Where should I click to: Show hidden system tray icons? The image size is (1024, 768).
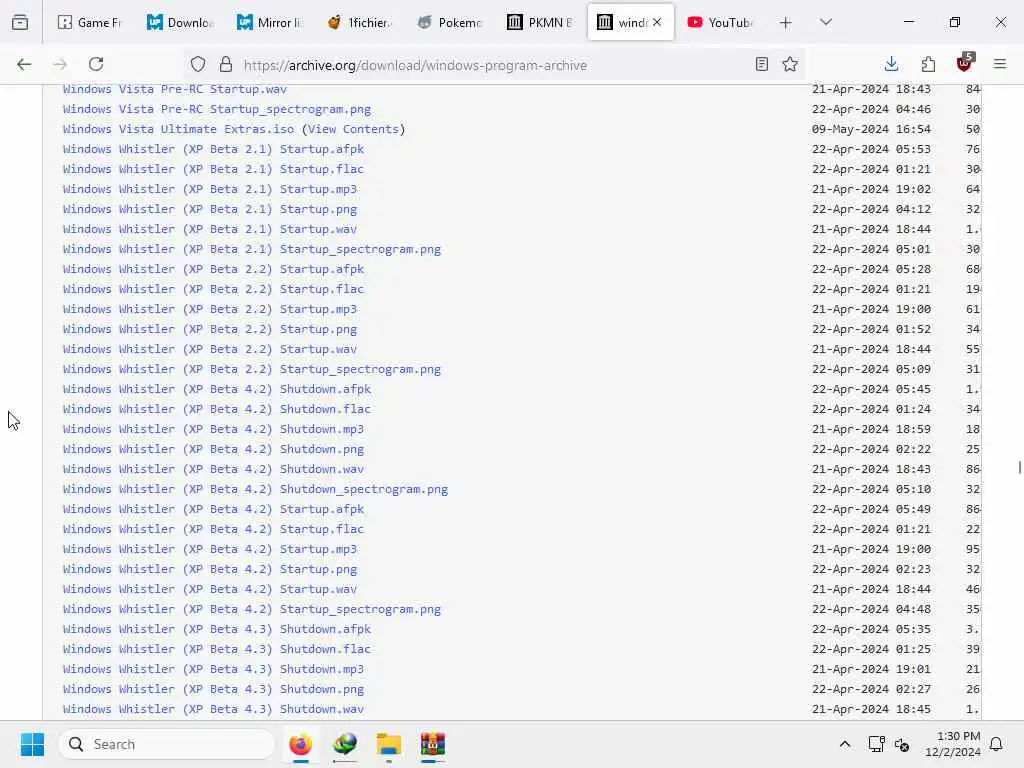844,744
